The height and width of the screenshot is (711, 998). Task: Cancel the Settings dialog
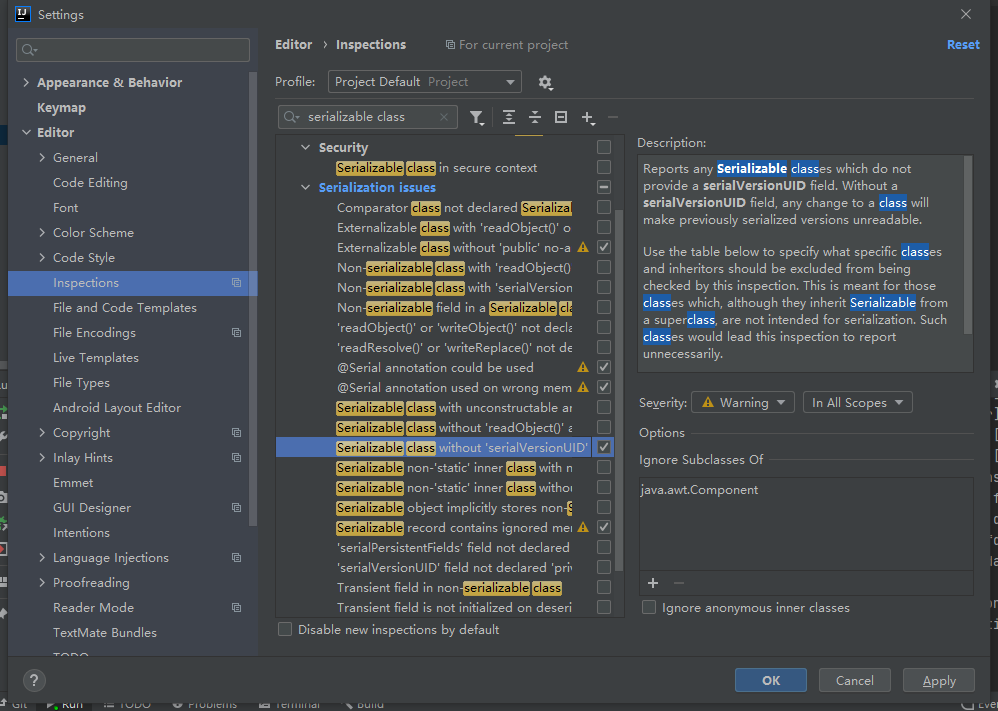click(854, 680)
